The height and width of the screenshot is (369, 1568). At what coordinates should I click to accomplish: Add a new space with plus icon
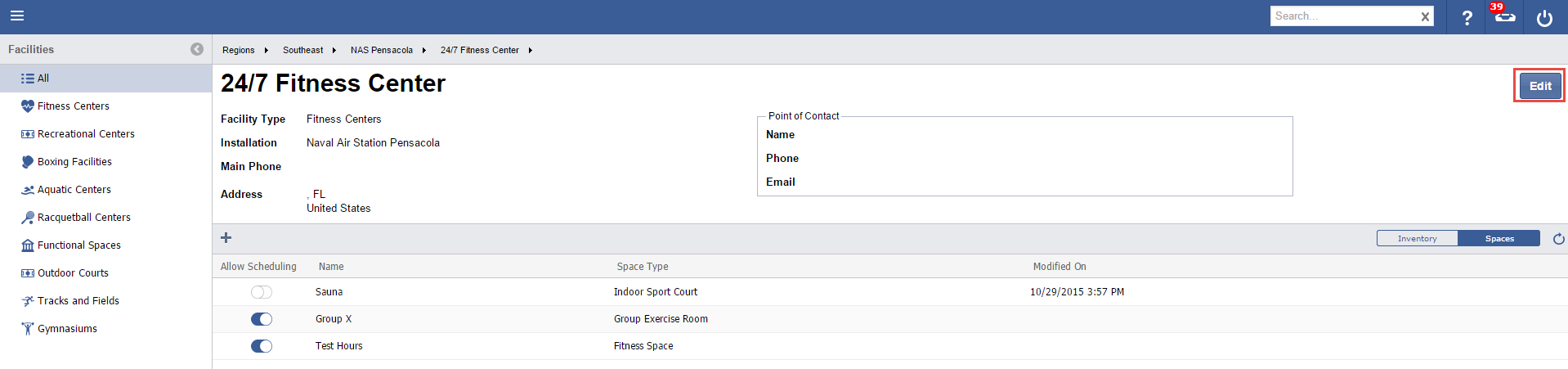[226, 238]
